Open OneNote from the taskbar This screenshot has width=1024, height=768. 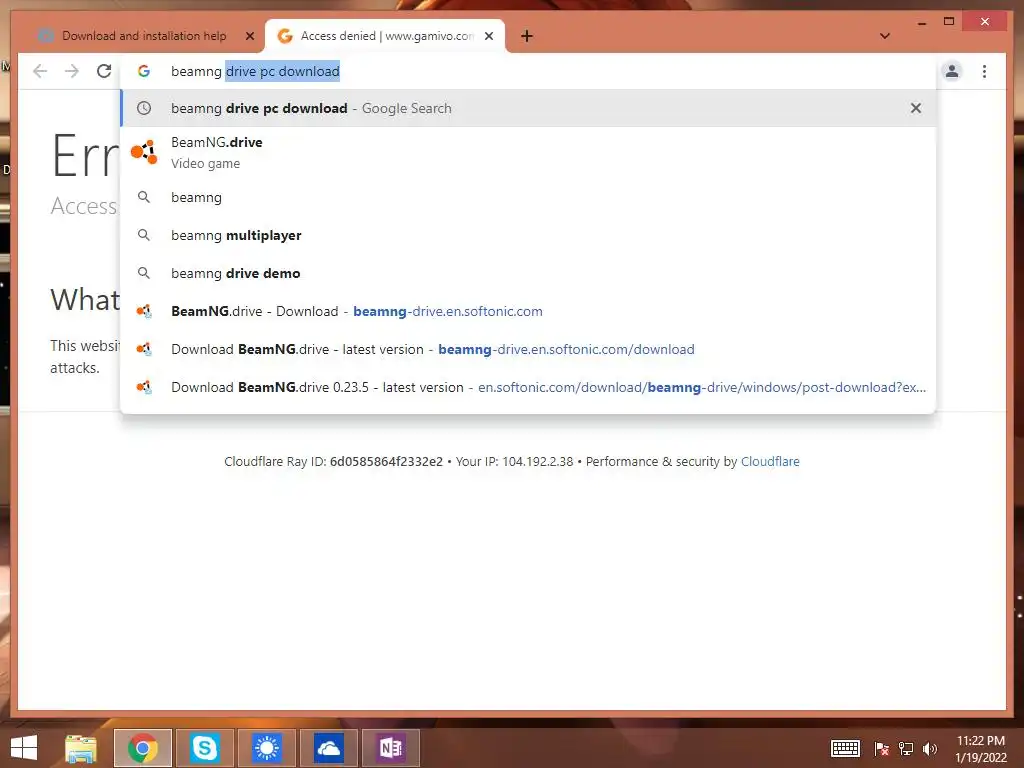[x=391, y=748]
